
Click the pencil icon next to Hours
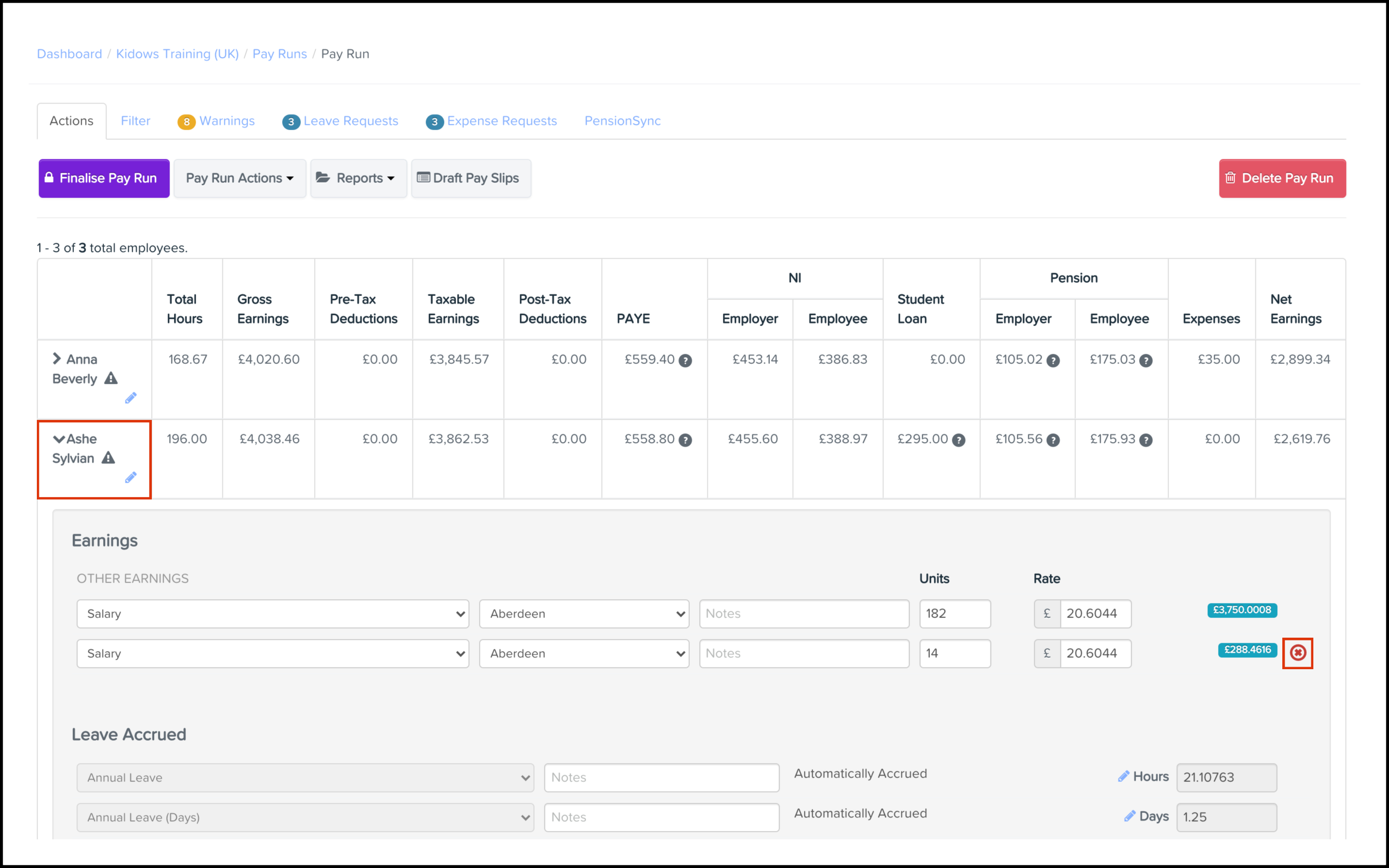tap(1123, 777)
